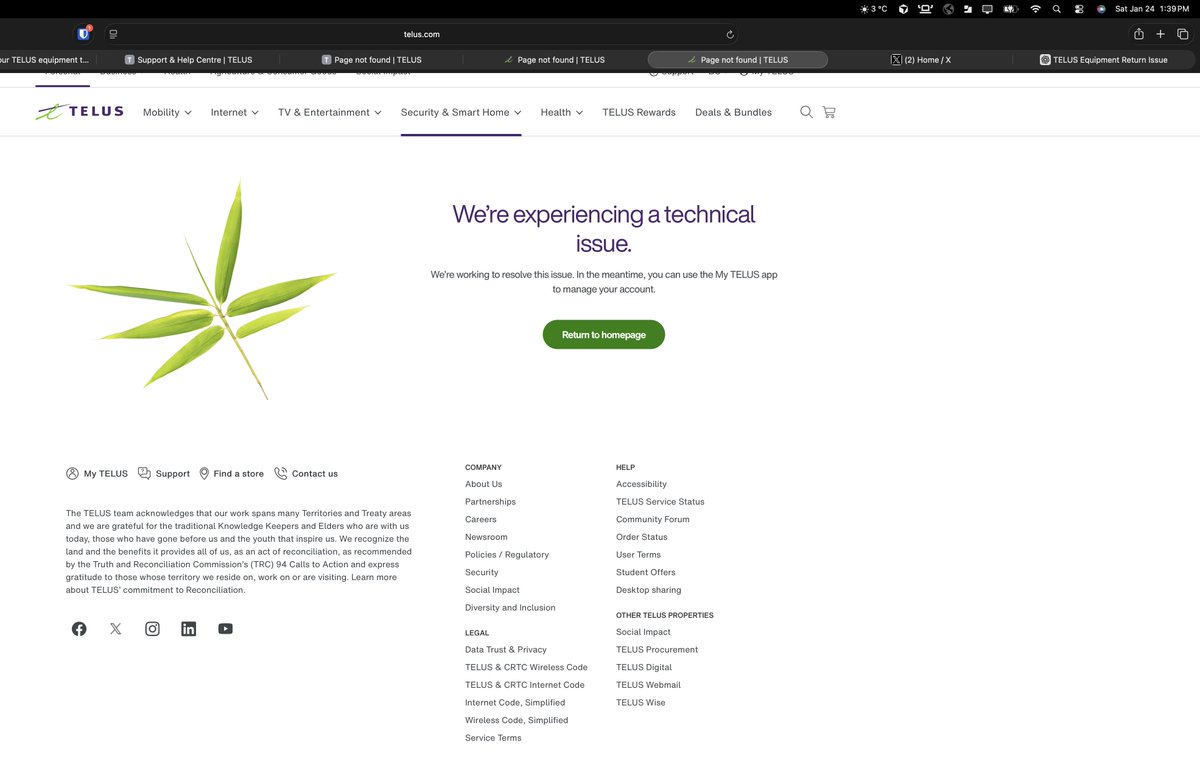Open TELUS Facebook page icon
Screen dimensions: 1200x759
pos(79,629)
